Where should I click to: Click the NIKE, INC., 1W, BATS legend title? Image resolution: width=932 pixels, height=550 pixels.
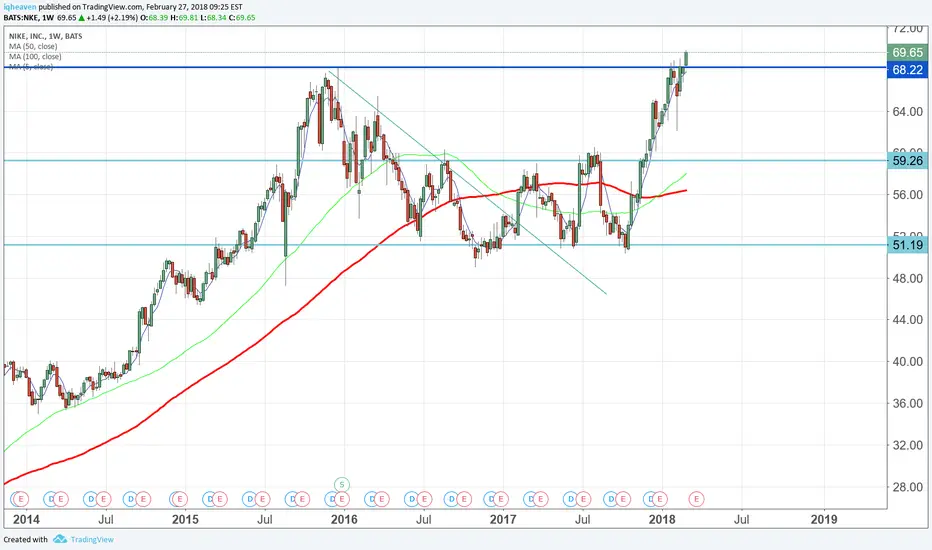[x=46, y=36]
